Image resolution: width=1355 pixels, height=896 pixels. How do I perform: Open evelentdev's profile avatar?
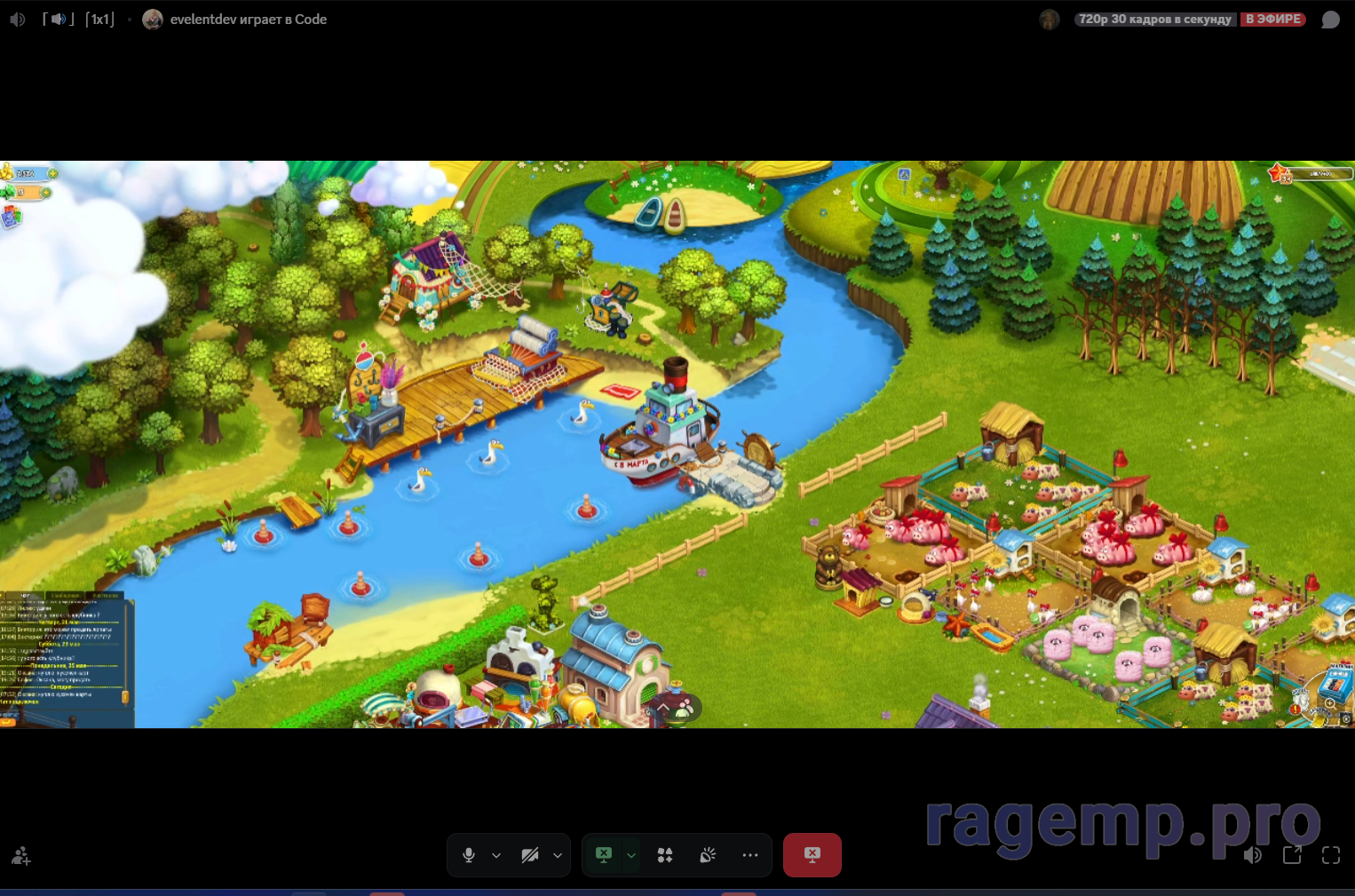pos(153,19)
